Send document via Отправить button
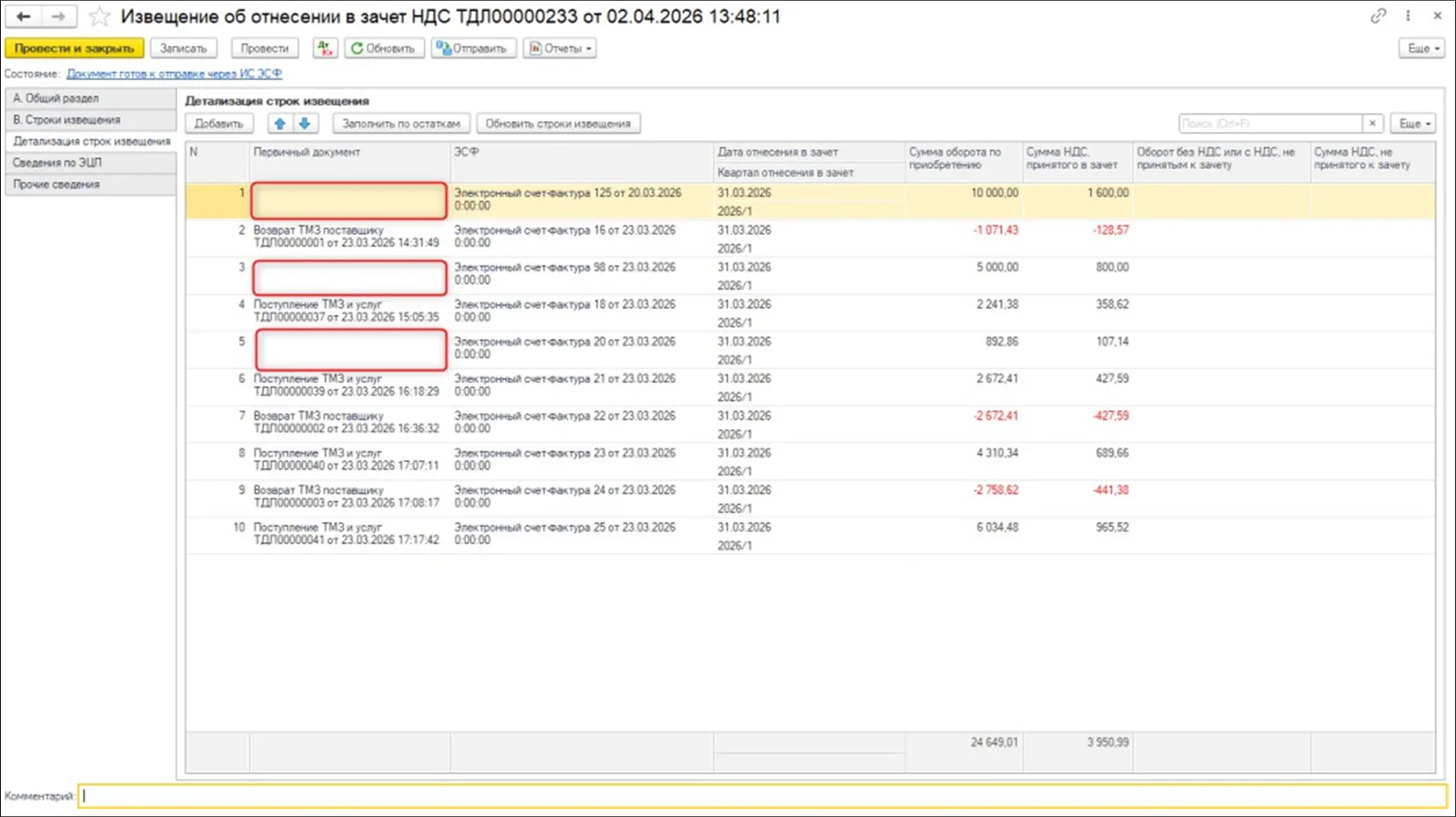This screenshot has width=1456, height=817. 473,48
